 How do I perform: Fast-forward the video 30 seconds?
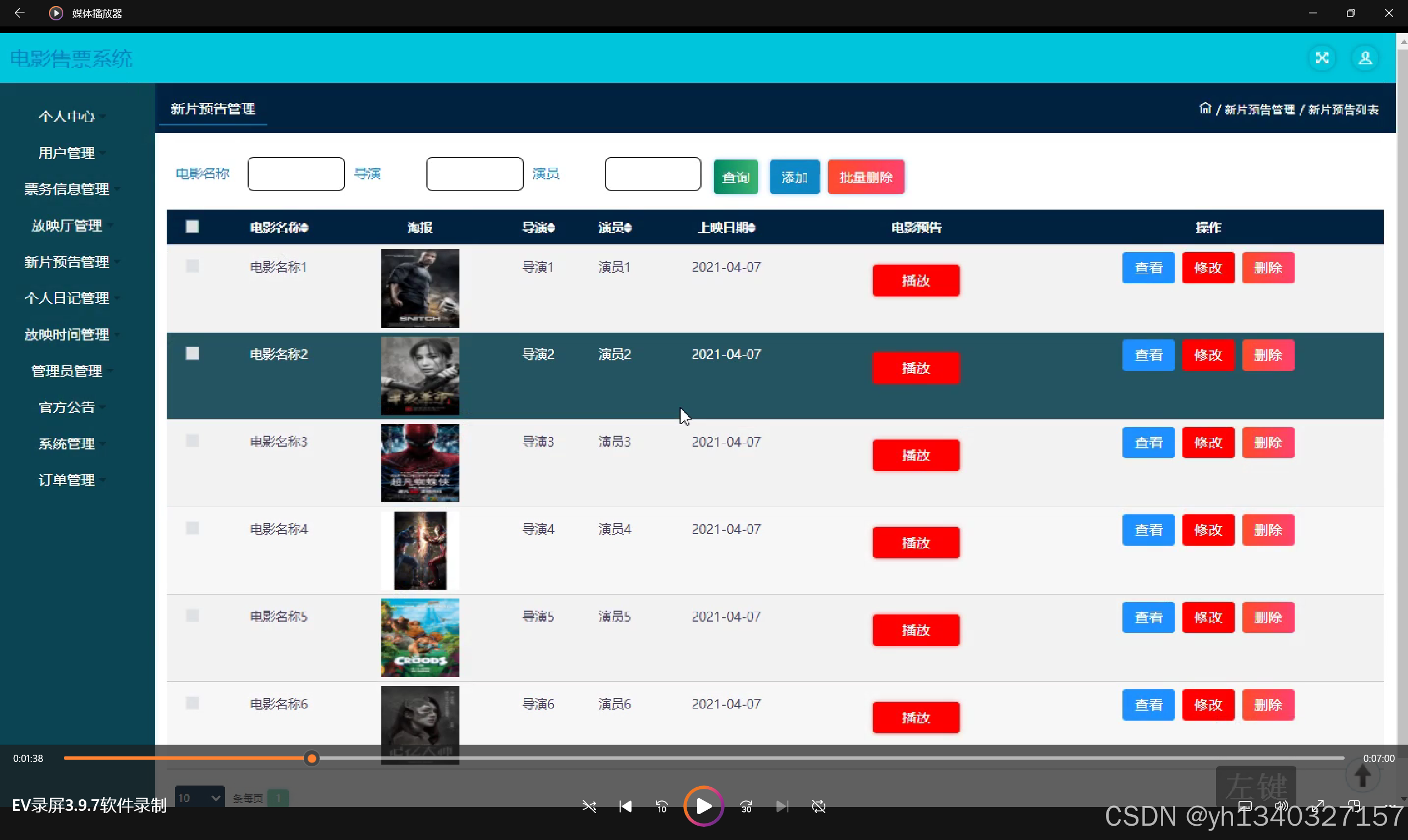point(746,806)
